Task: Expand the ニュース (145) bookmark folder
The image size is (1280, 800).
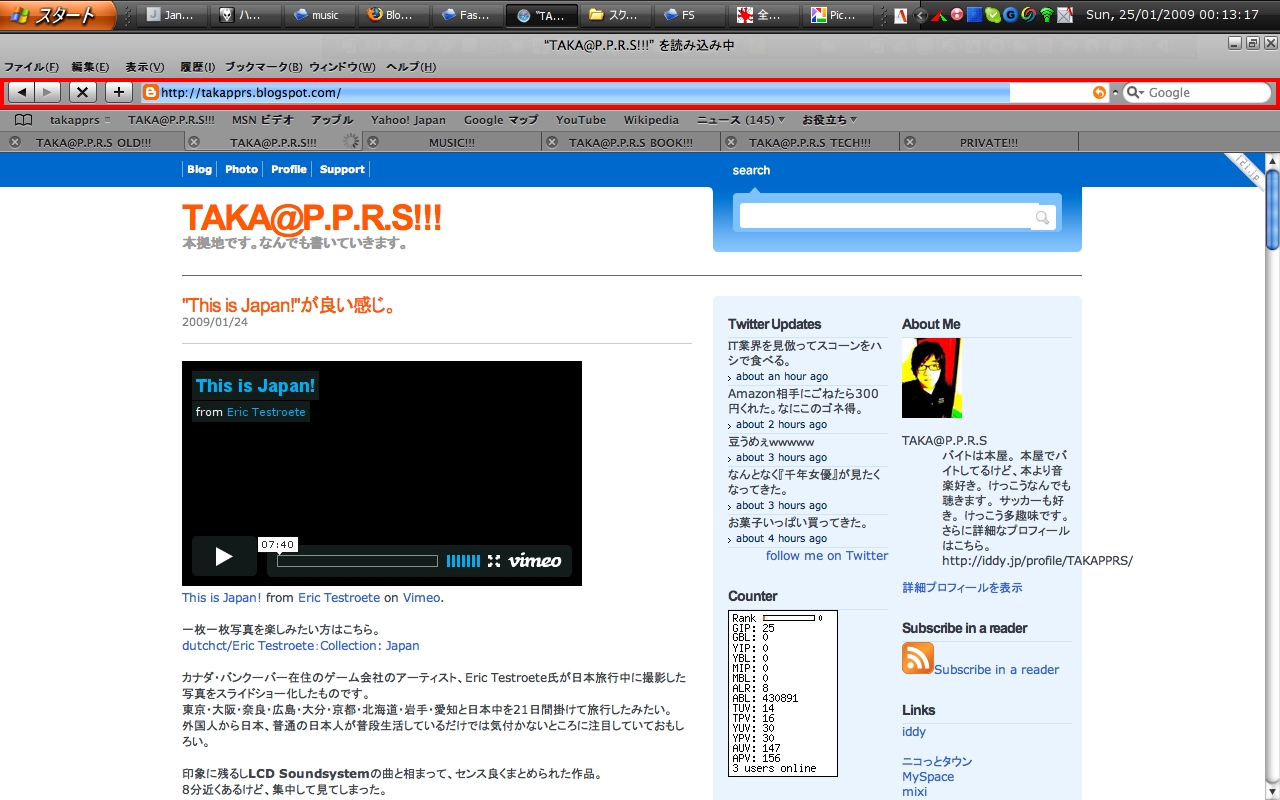Action: pyautogui.click(x=741, y=119)
